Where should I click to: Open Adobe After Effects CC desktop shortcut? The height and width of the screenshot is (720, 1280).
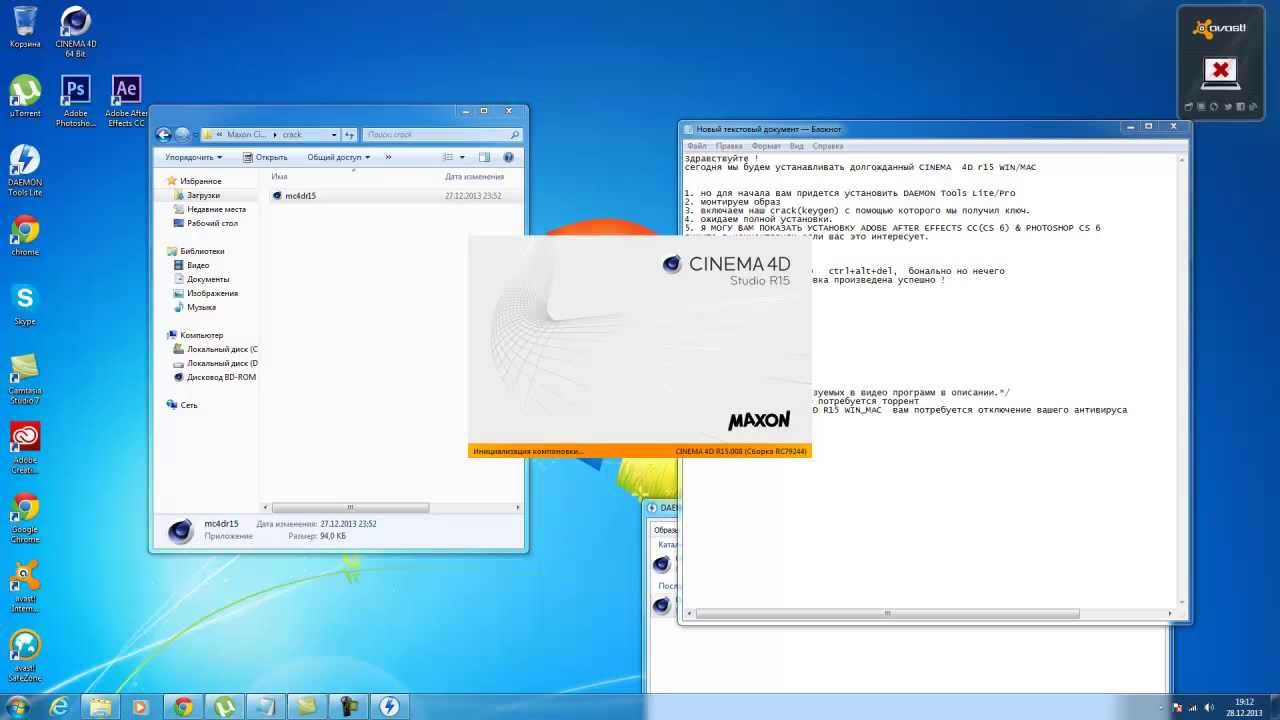(126, 102)
